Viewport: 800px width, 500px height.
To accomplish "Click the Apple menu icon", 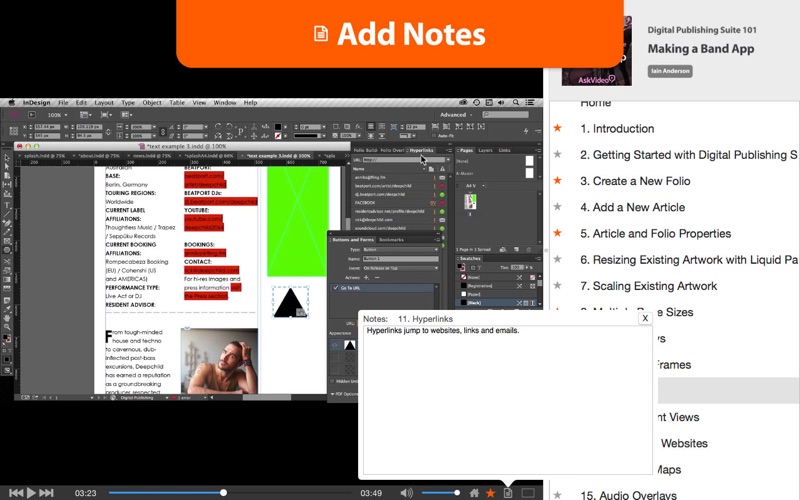I will click(x=11, y=103).
